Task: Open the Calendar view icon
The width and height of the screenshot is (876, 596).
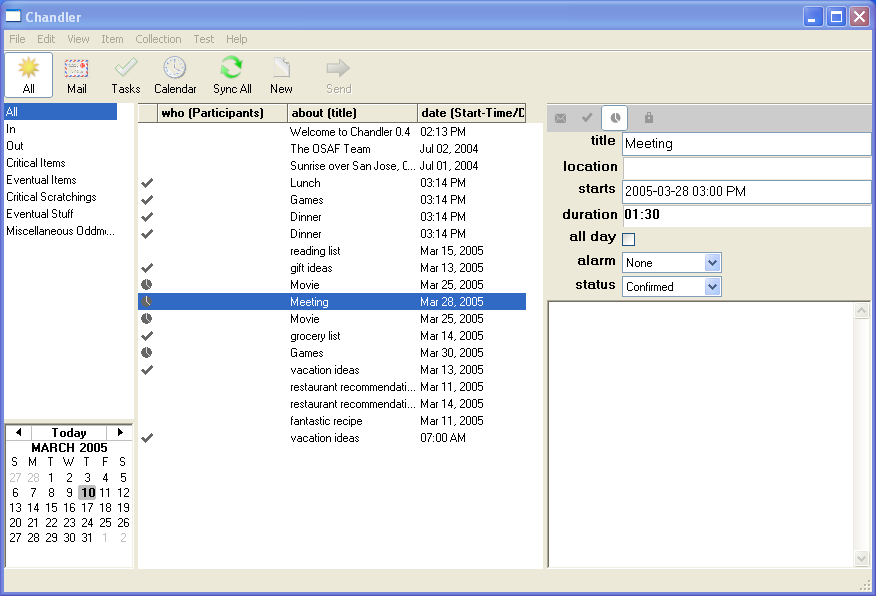Action: coord(175,74)
